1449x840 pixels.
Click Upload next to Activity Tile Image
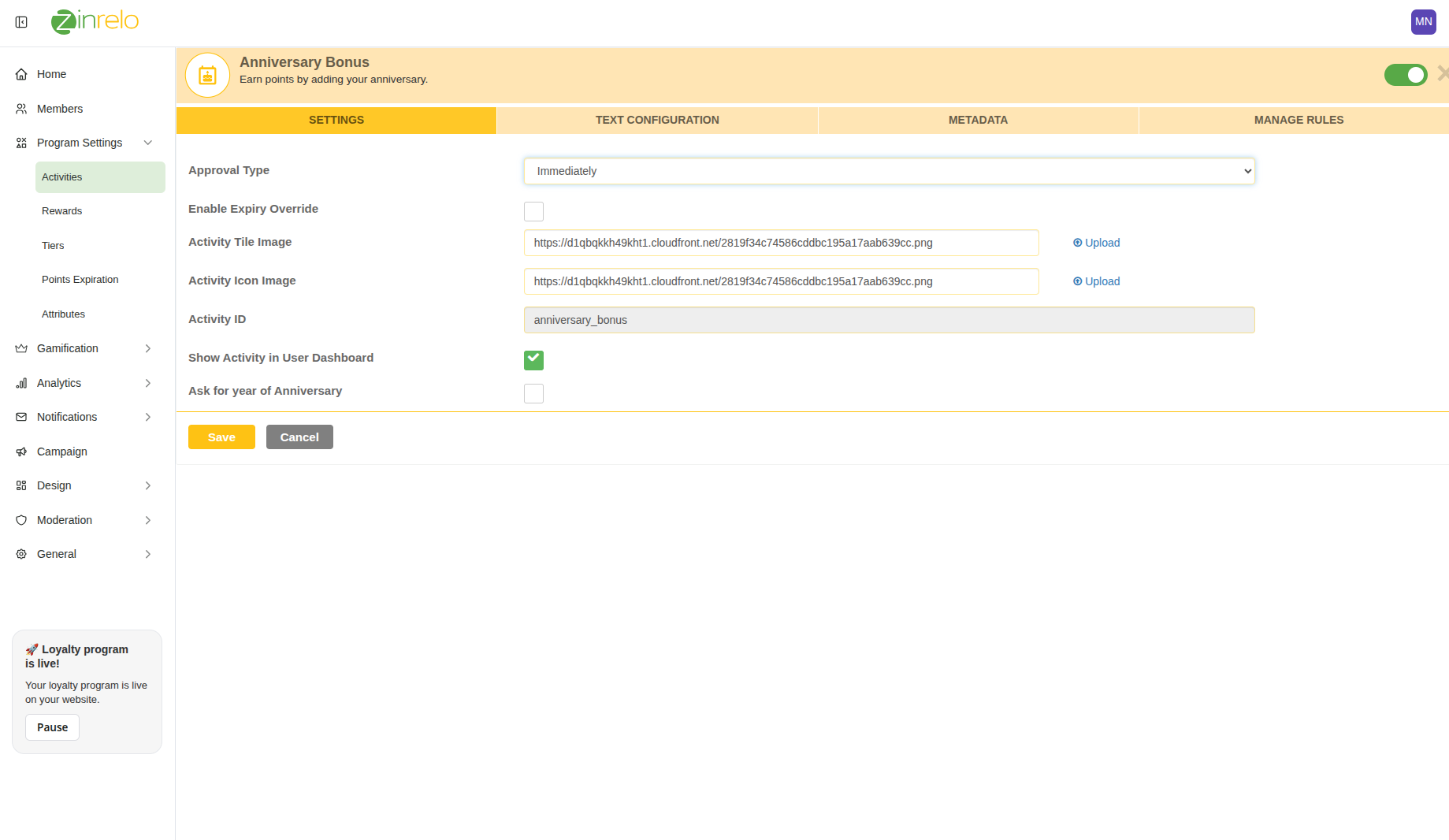pos(1096,243)
